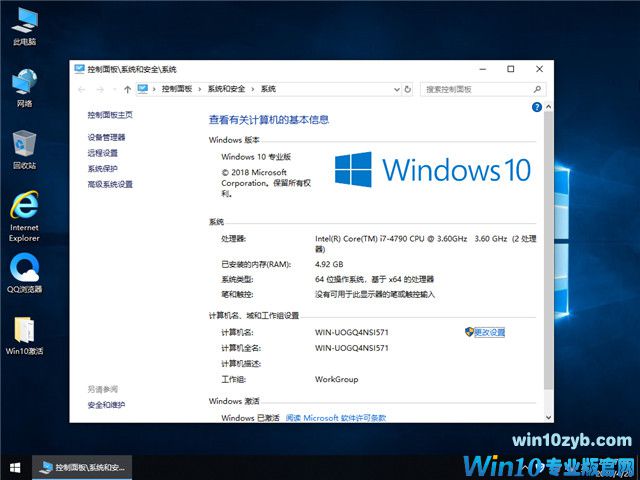Open the Windows Start button

point(15,467)
